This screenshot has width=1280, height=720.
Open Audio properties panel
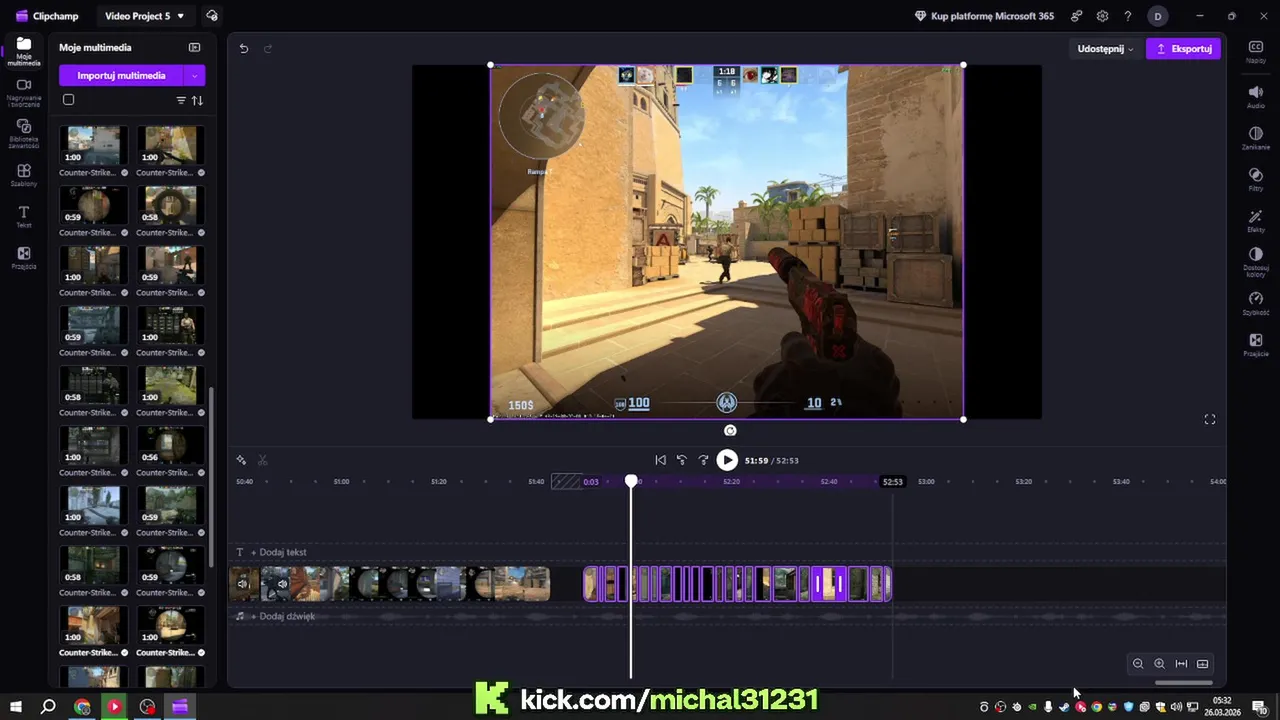point(1256,97)
